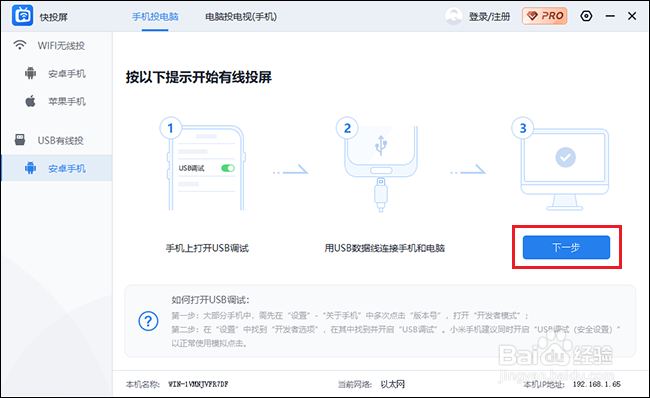Click the 下一步 next button
650x398 pixels.
coord(566,248)
